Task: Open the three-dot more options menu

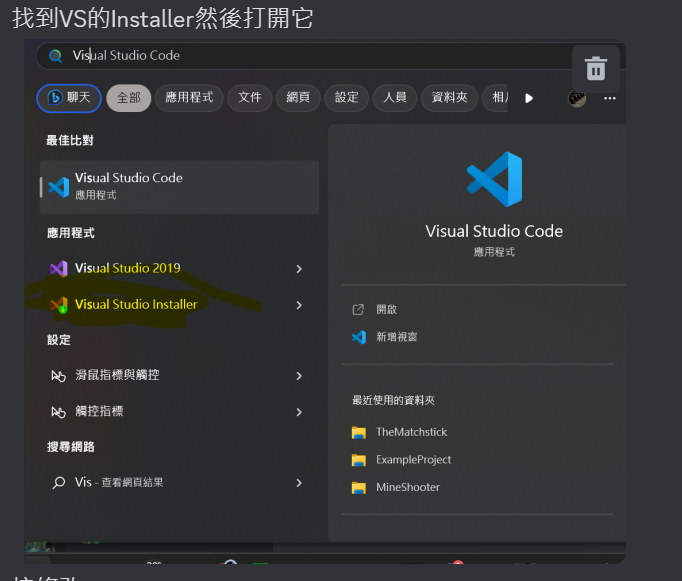Action: pos(609,98)
